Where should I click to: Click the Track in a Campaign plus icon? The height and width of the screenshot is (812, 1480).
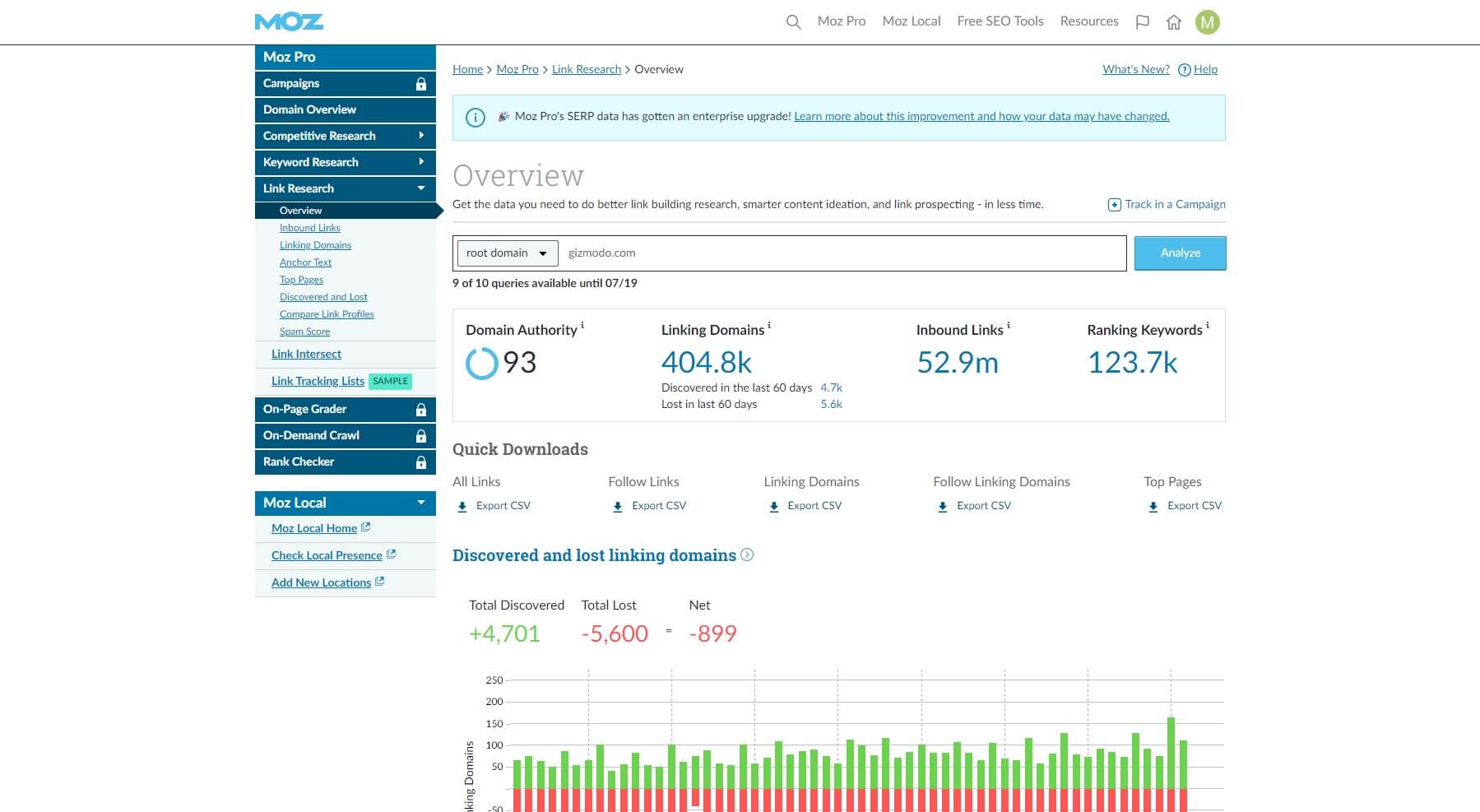[1114, 205]
